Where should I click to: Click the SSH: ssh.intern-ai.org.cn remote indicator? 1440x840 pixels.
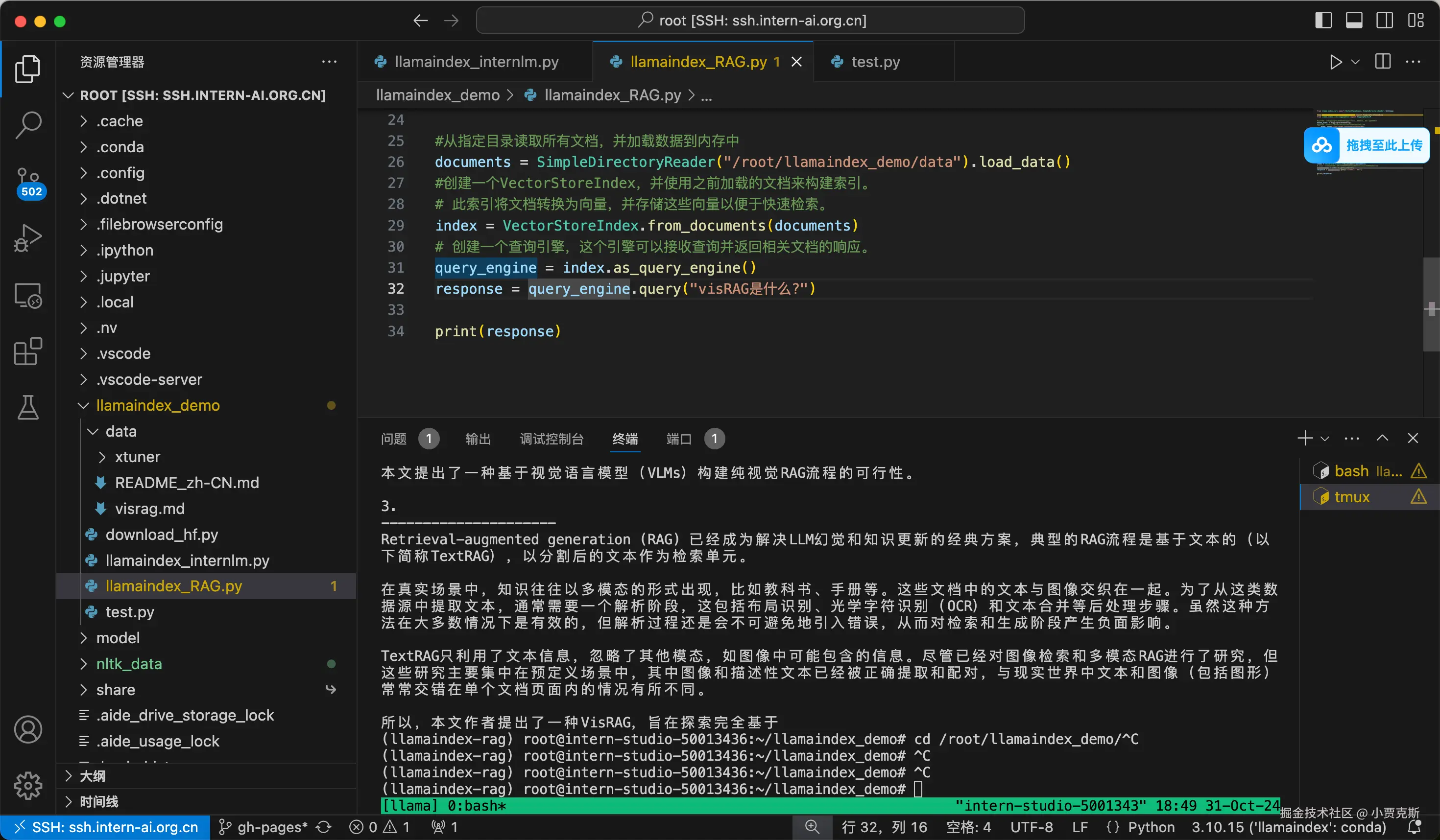pyautogui.click(x=106, y=827)
